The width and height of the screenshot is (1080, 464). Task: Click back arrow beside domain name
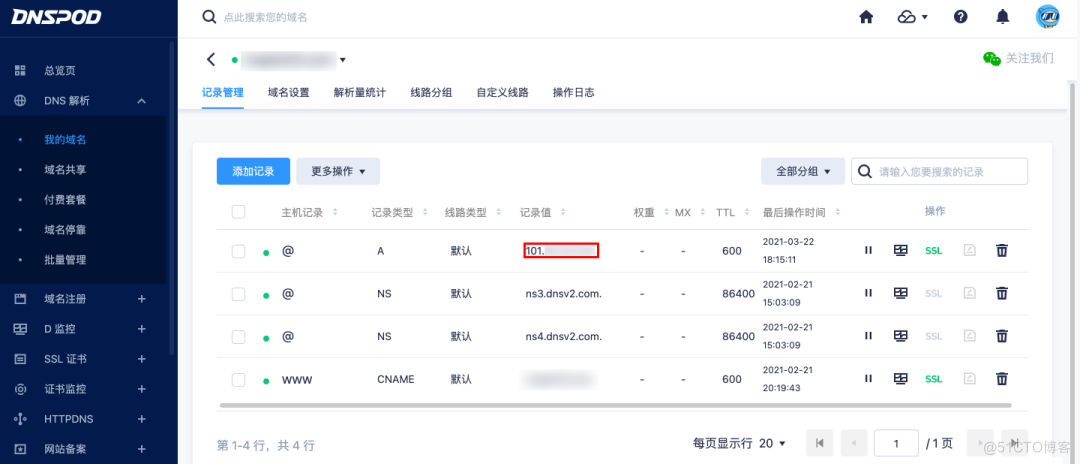click(x=211, y=59)
